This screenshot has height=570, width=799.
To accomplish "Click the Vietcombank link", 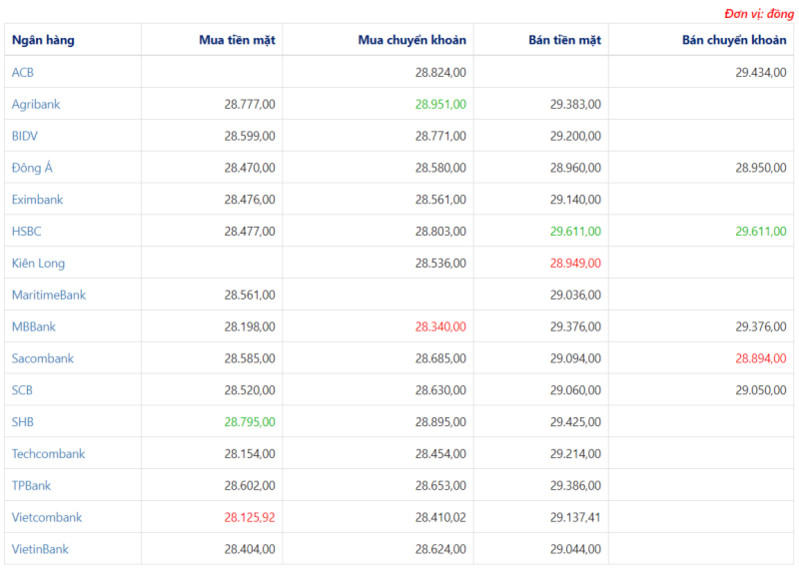I will tap(47, 518).
